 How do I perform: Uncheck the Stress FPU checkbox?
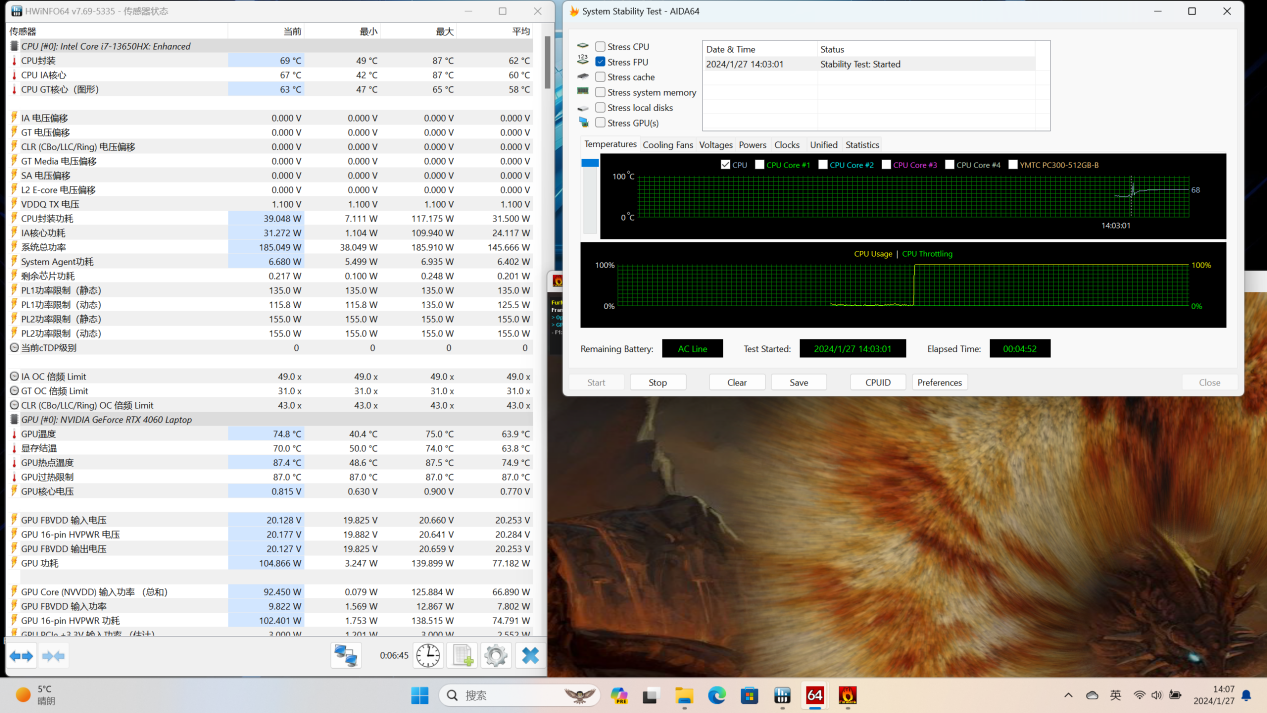[x=600, y=62]
